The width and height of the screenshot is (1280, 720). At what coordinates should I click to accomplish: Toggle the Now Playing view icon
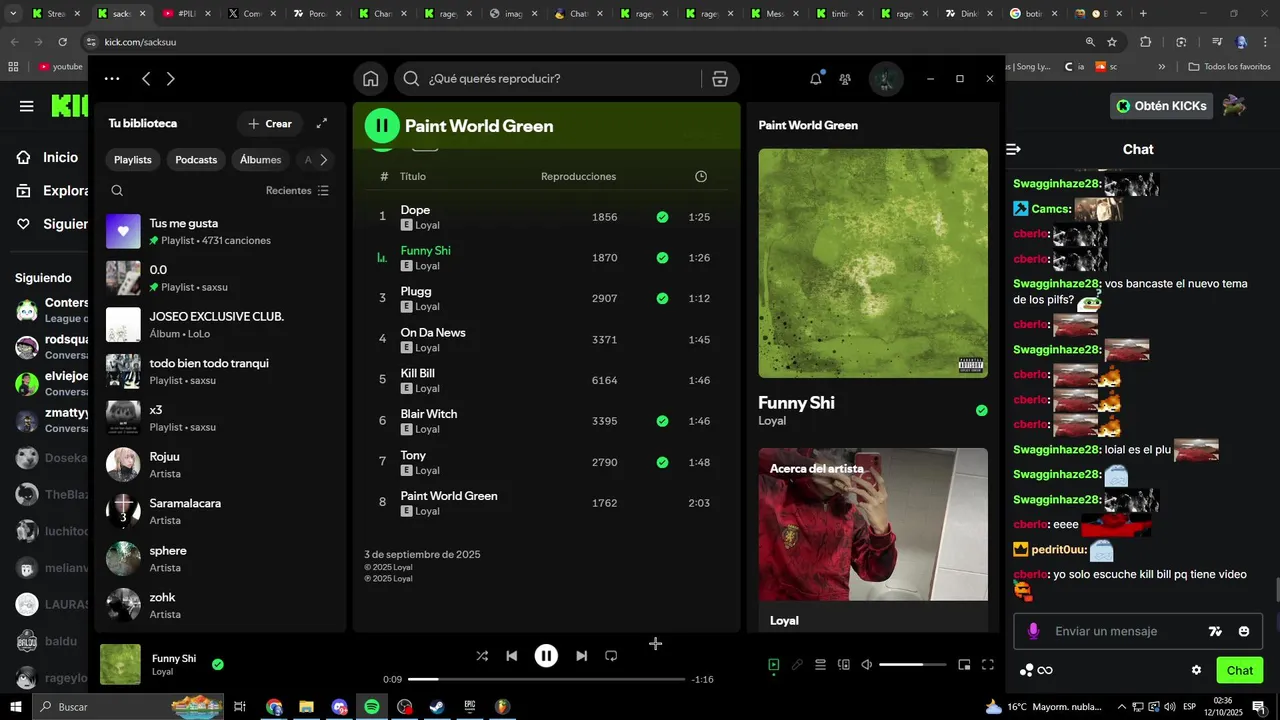click(x=773, y=664)
